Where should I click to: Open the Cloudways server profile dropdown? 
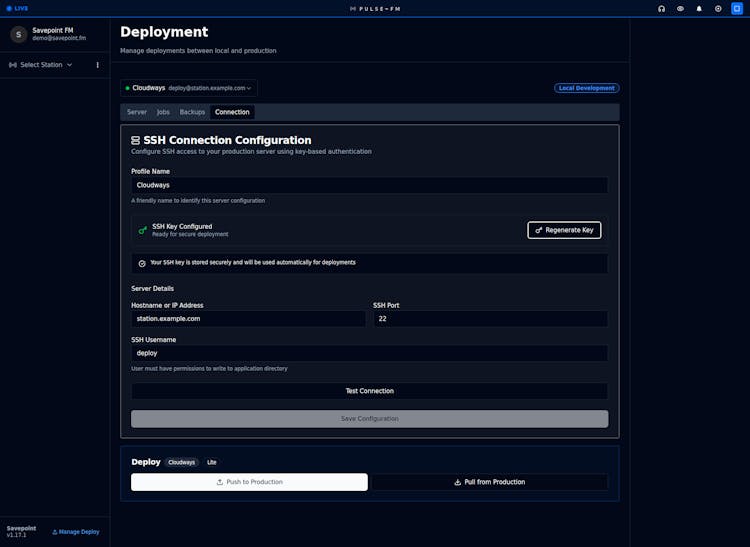pyautogui.click(x=189, y=88)
